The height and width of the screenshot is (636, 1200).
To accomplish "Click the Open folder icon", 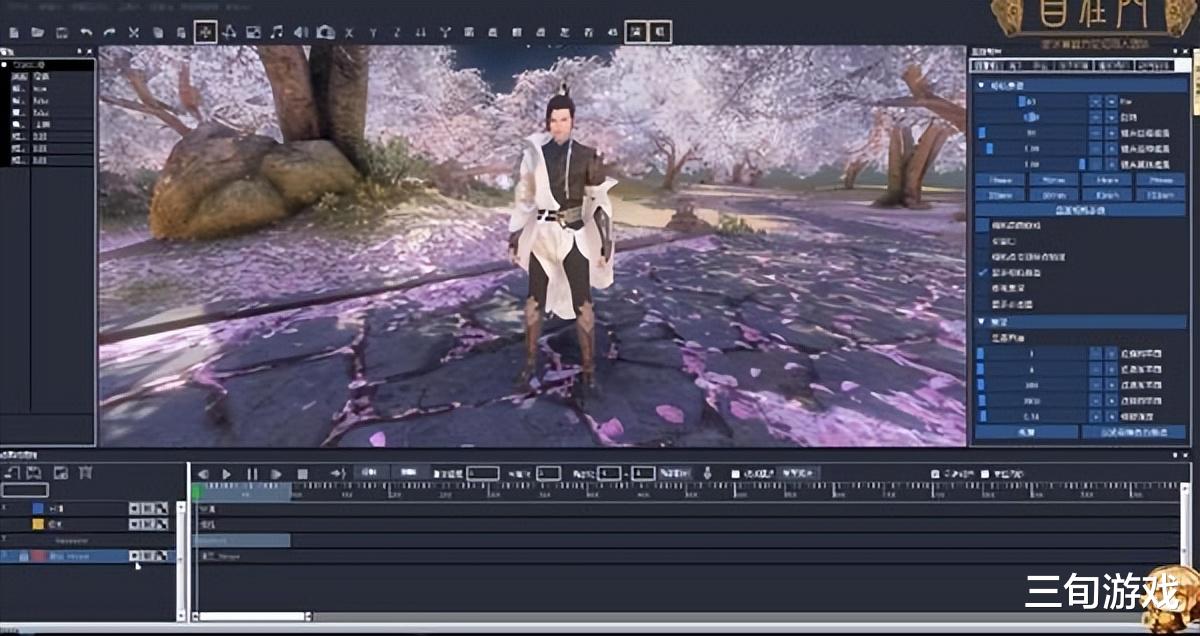I will click(x=38, y=33).
